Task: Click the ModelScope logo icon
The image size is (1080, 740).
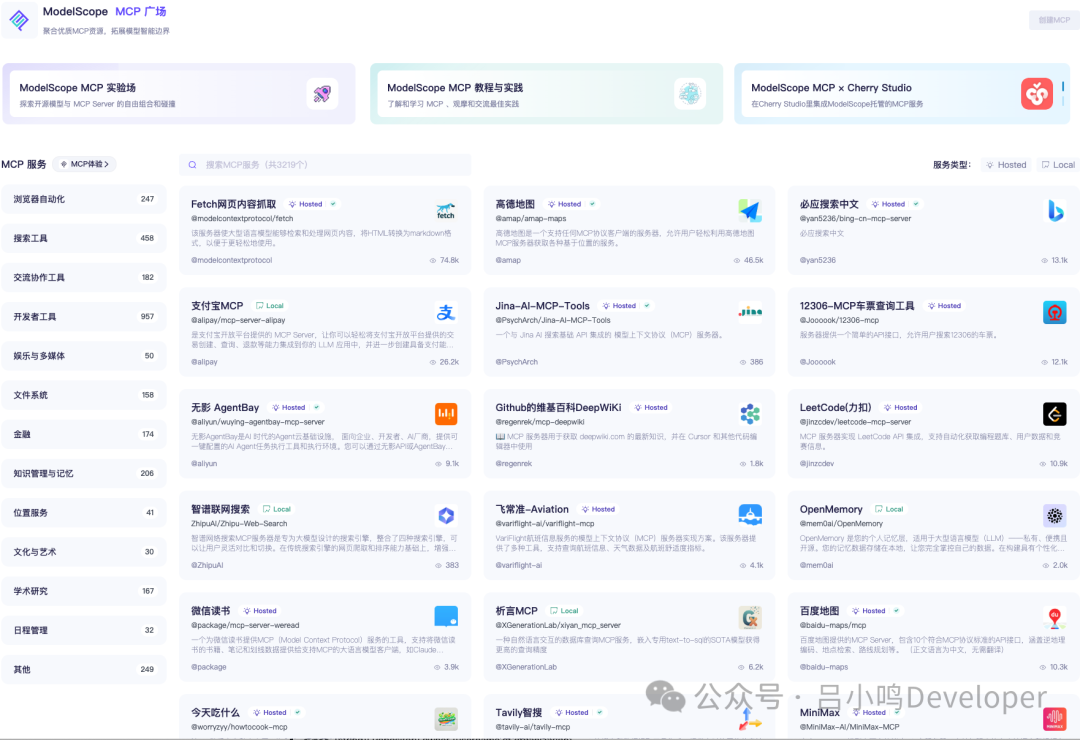Action: coord(19,20)
